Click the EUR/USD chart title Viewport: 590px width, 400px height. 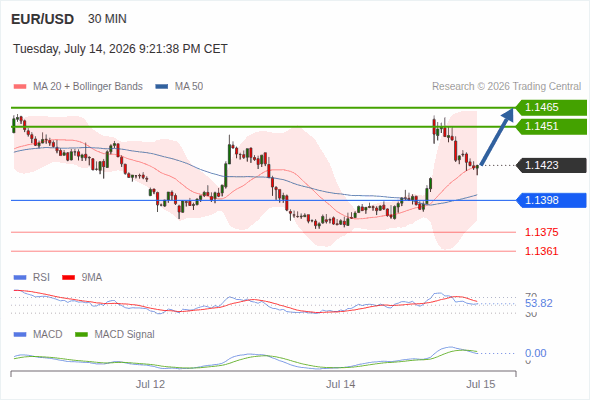tap(43, 19)
